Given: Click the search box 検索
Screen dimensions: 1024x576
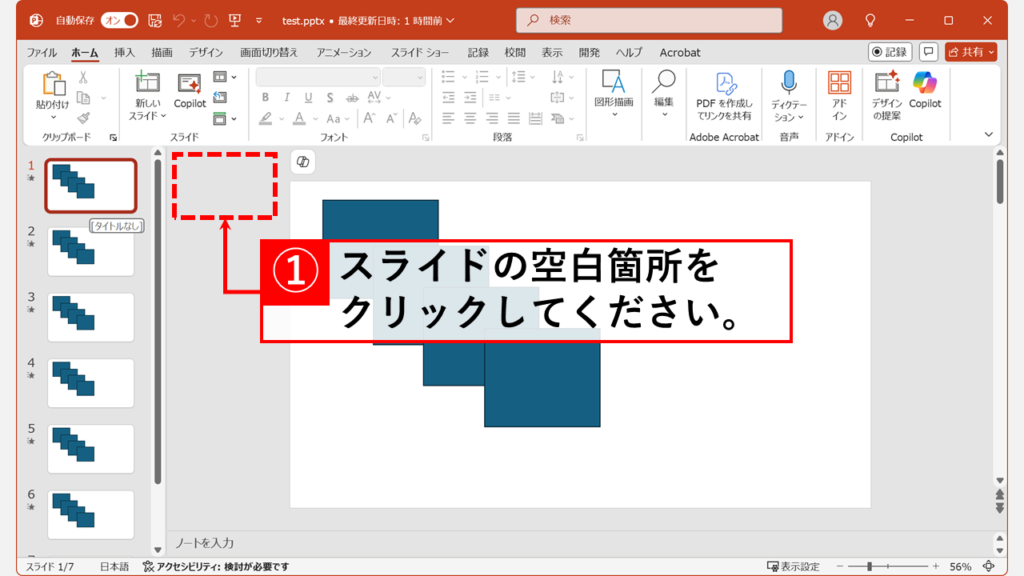Looking at the screenshot, I should coord(649,20).
